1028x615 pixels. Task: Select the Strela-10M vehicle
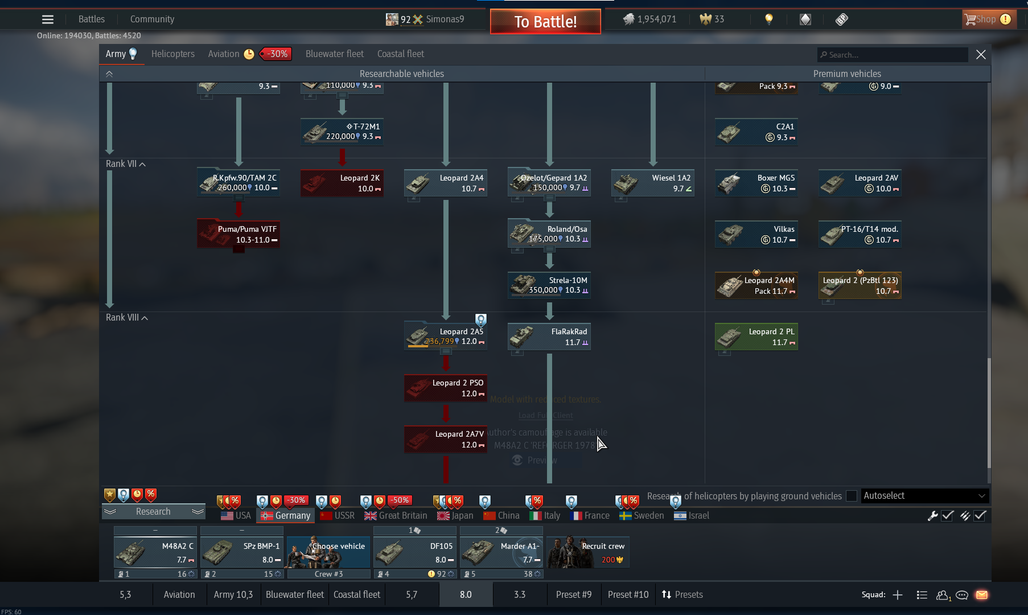[549, 285]
